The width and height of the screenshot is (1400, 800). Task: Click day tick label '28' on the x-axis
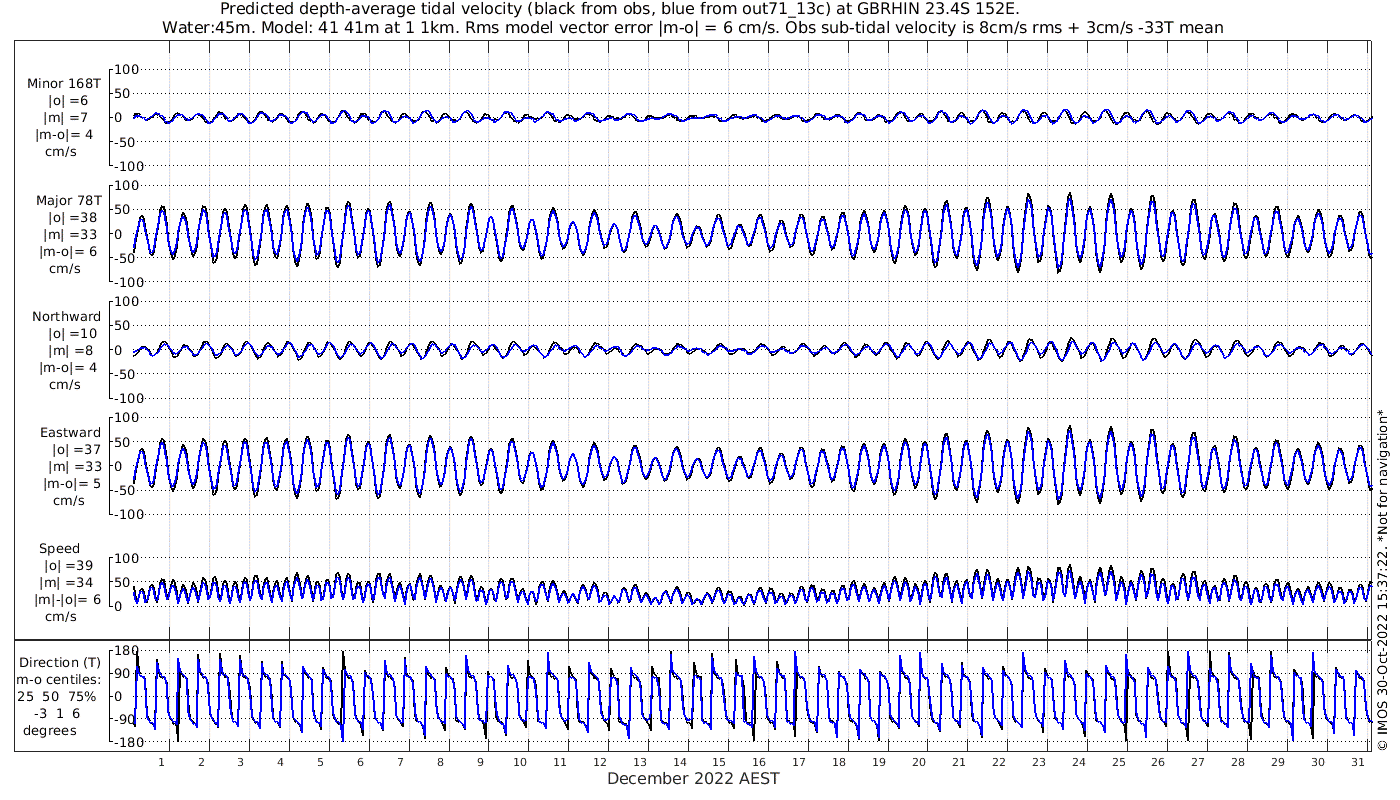click(x=1238, y=762)
